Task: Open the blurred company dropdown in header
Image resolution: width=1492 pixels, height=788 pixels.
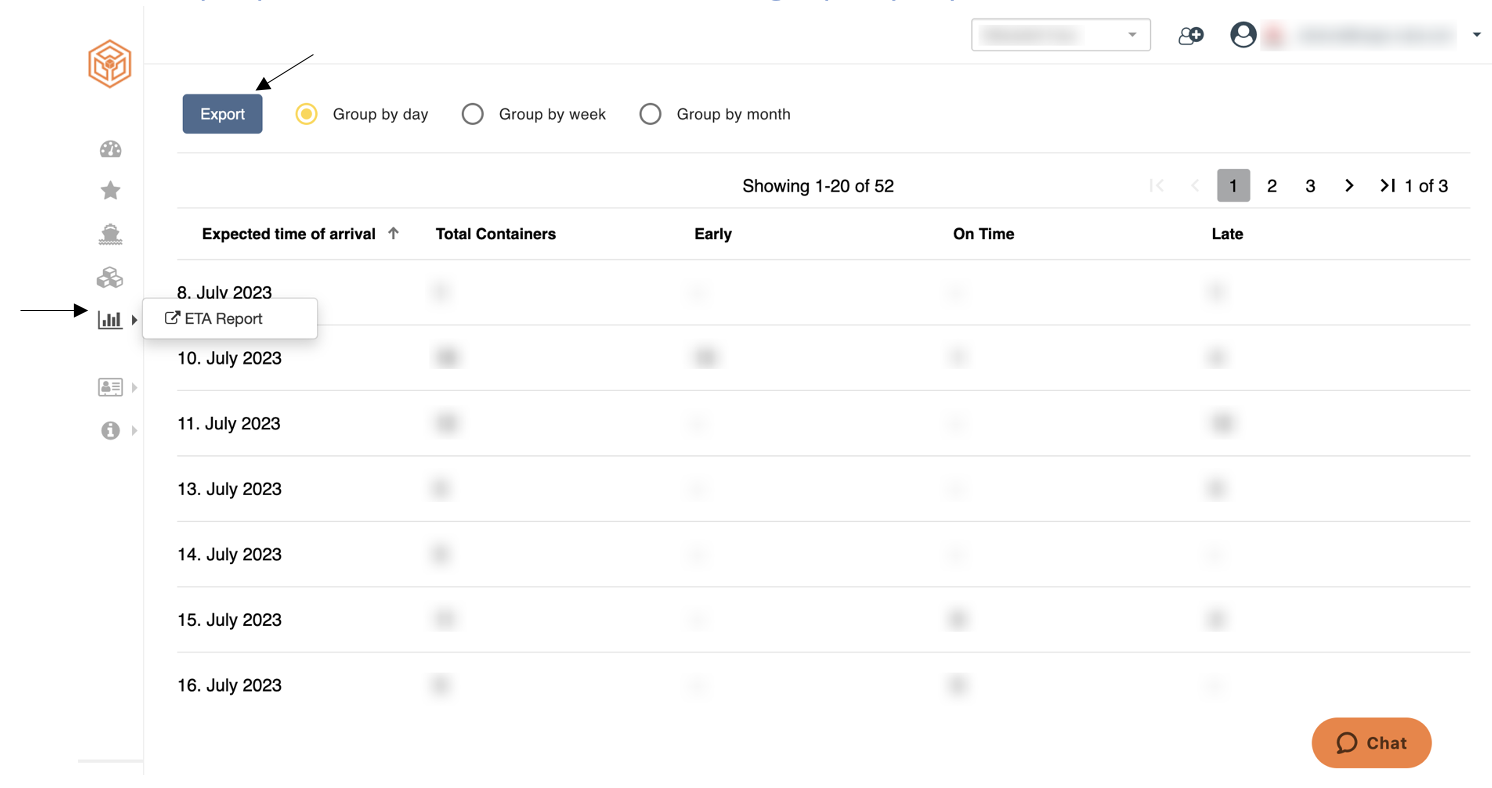Action: coord(1061,35)
